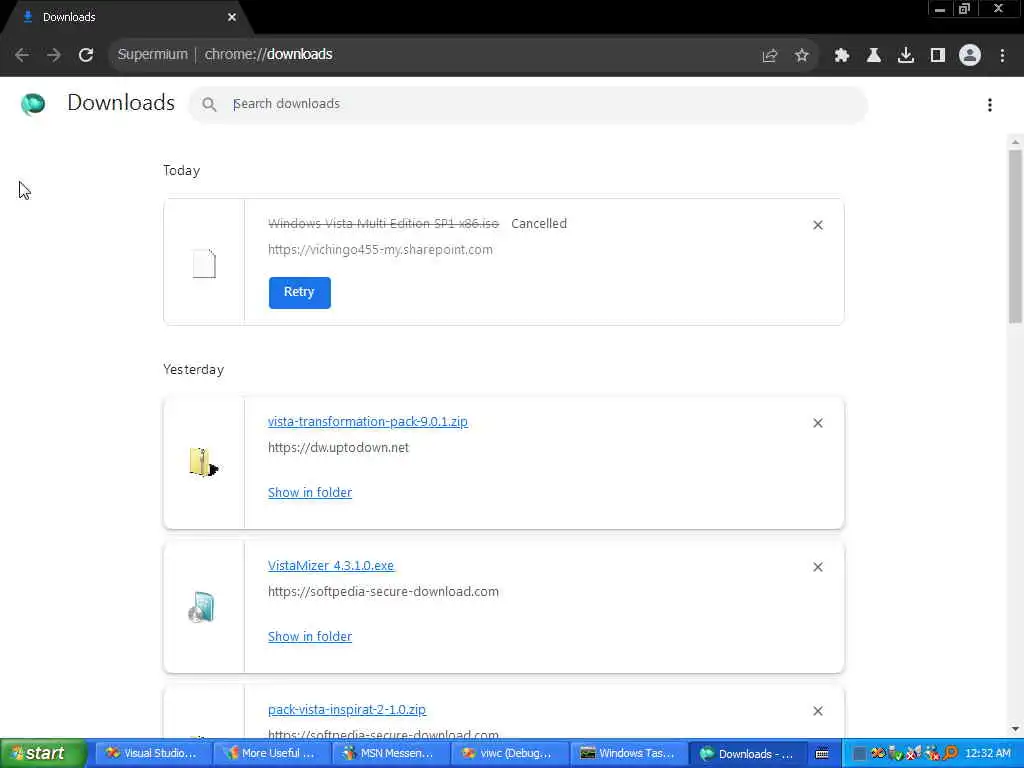
Task: Click the orange magnifier tray icon
Action: (950, 754)
